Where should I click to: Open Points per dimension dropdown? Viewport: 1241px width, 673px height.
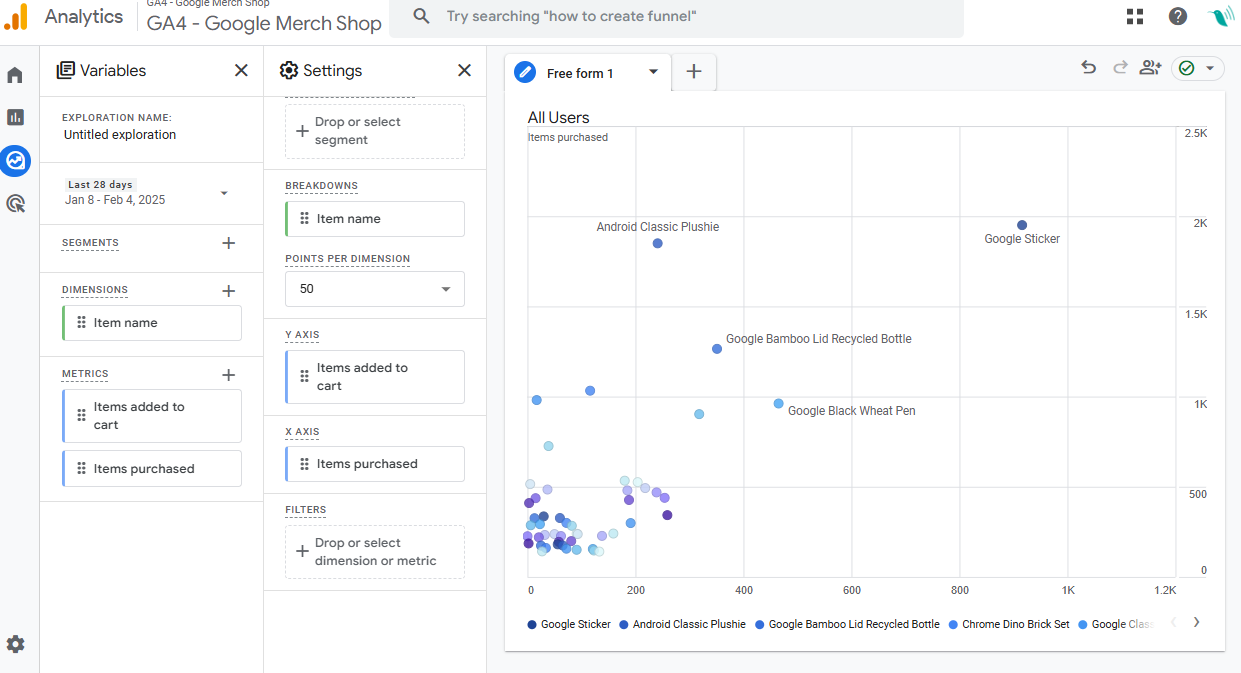[x=375, y=289]
